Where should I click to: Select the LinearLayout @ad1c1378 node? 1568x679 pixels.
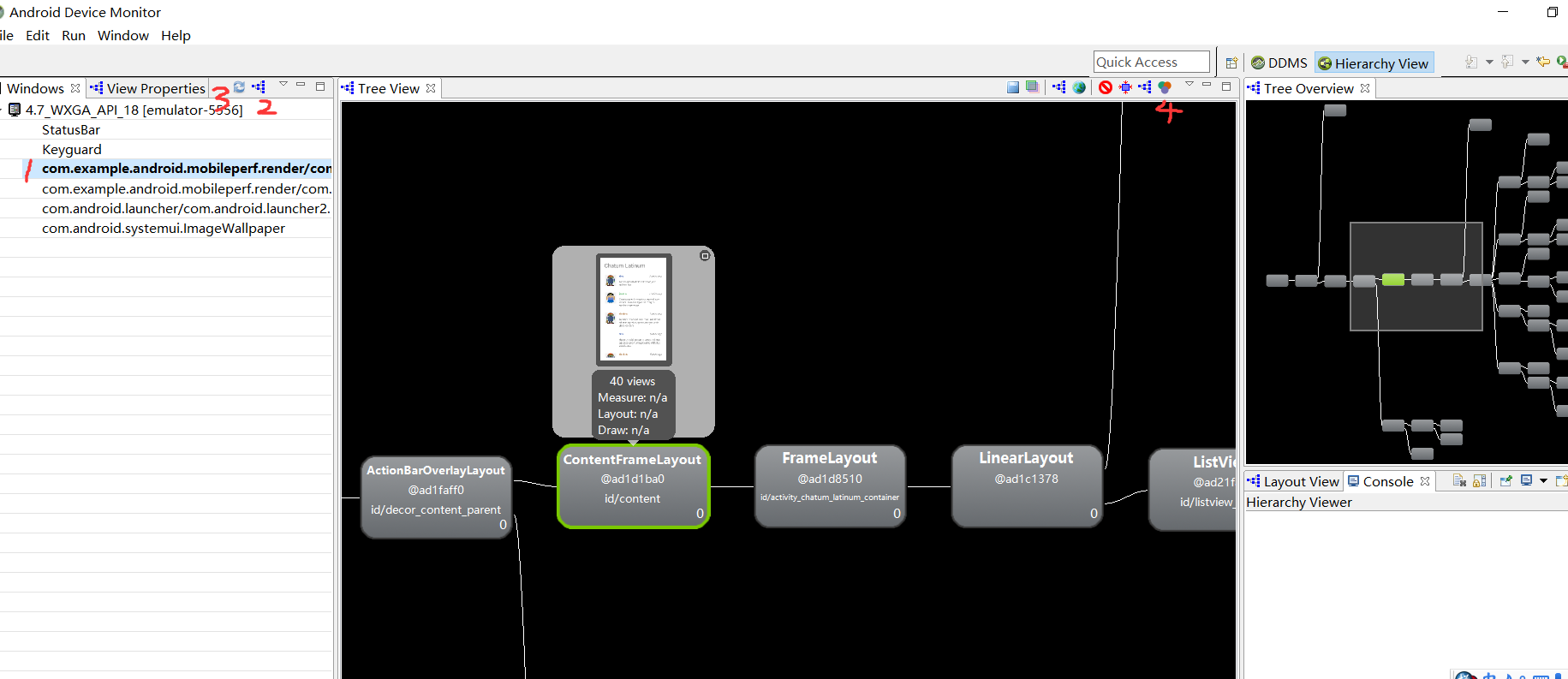(1027, 485)
